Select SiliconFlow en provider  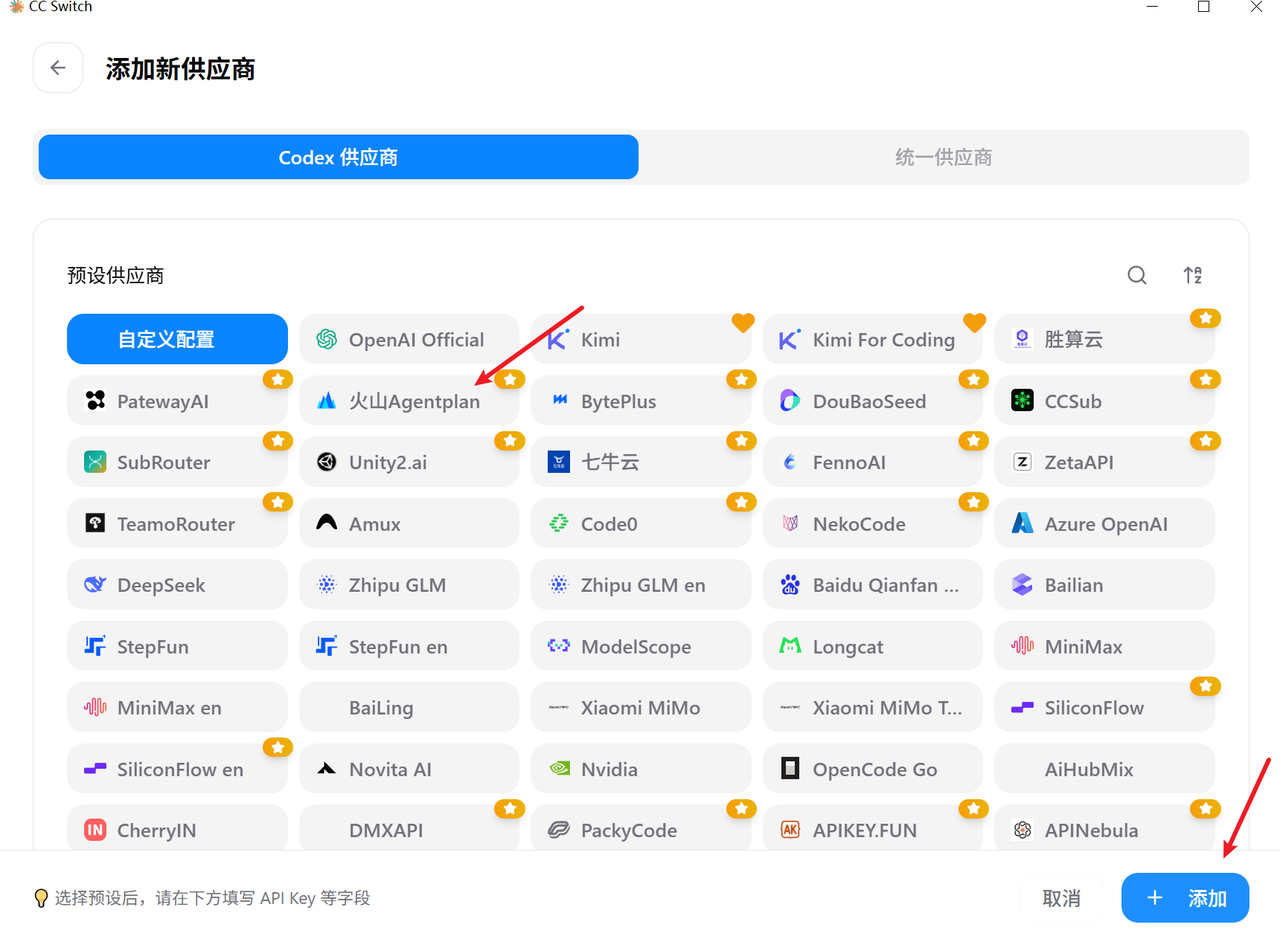(x=177, y=769)
